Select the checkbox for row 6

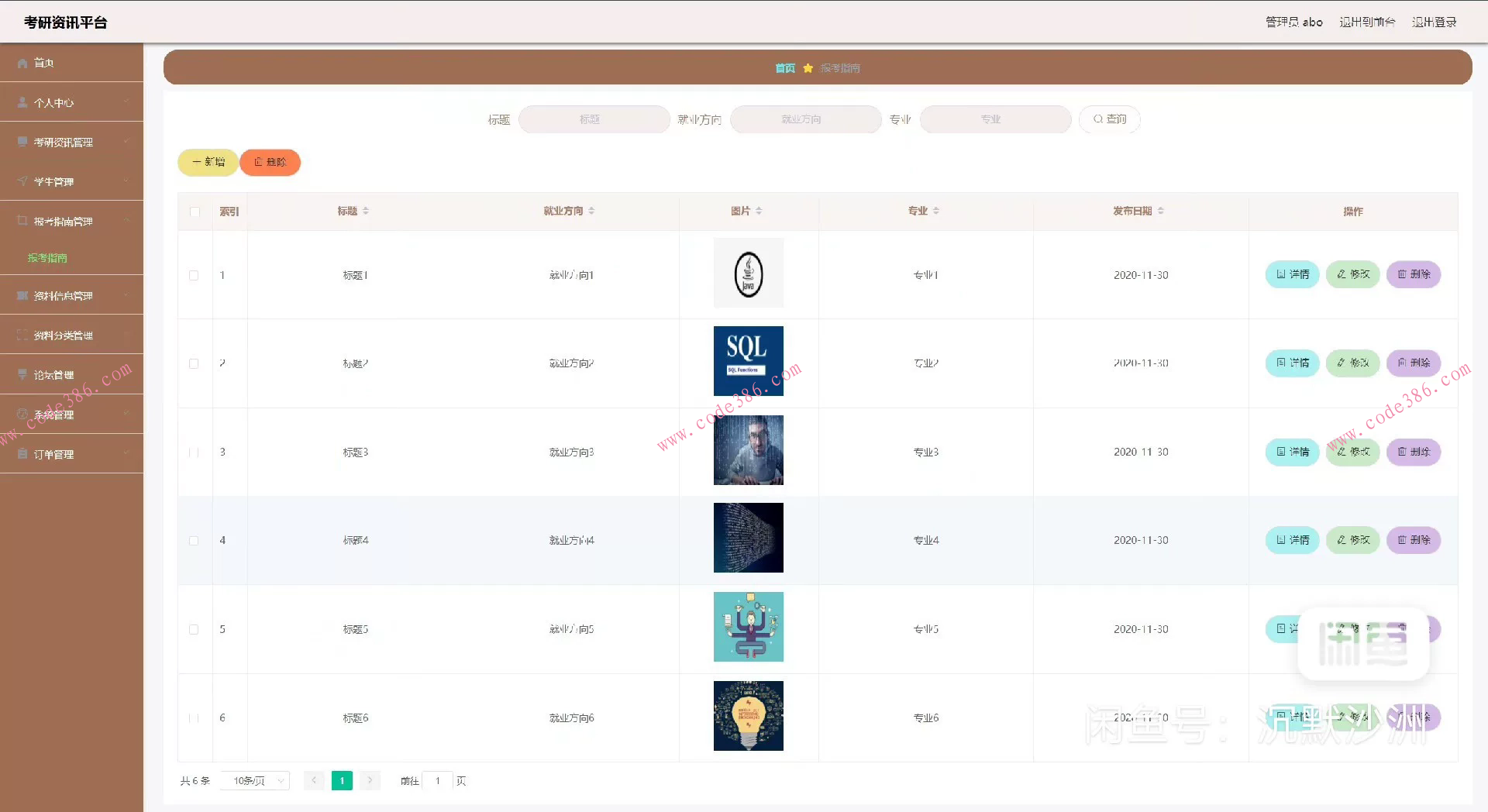pyautogui.click(x=194, y=718)
